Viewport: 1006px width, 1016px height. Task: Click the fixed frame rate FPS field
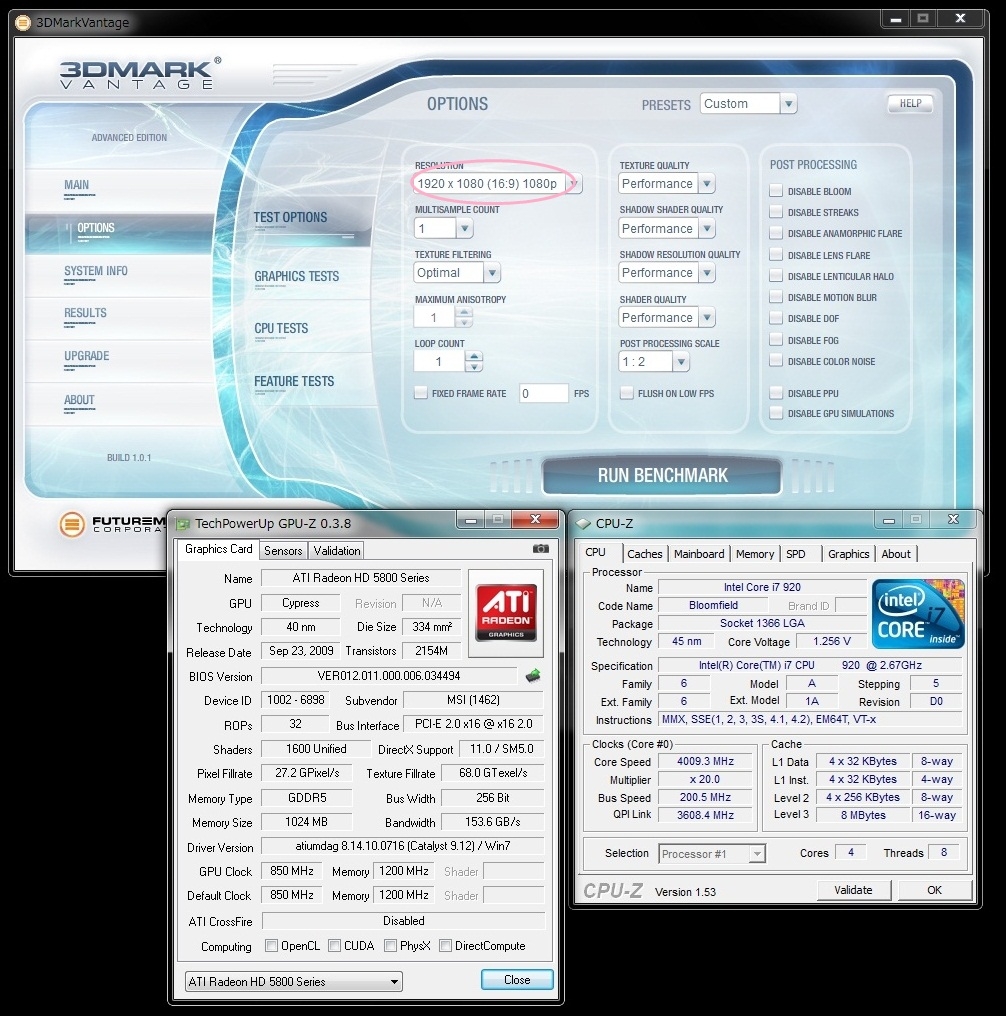coord(543,393)
